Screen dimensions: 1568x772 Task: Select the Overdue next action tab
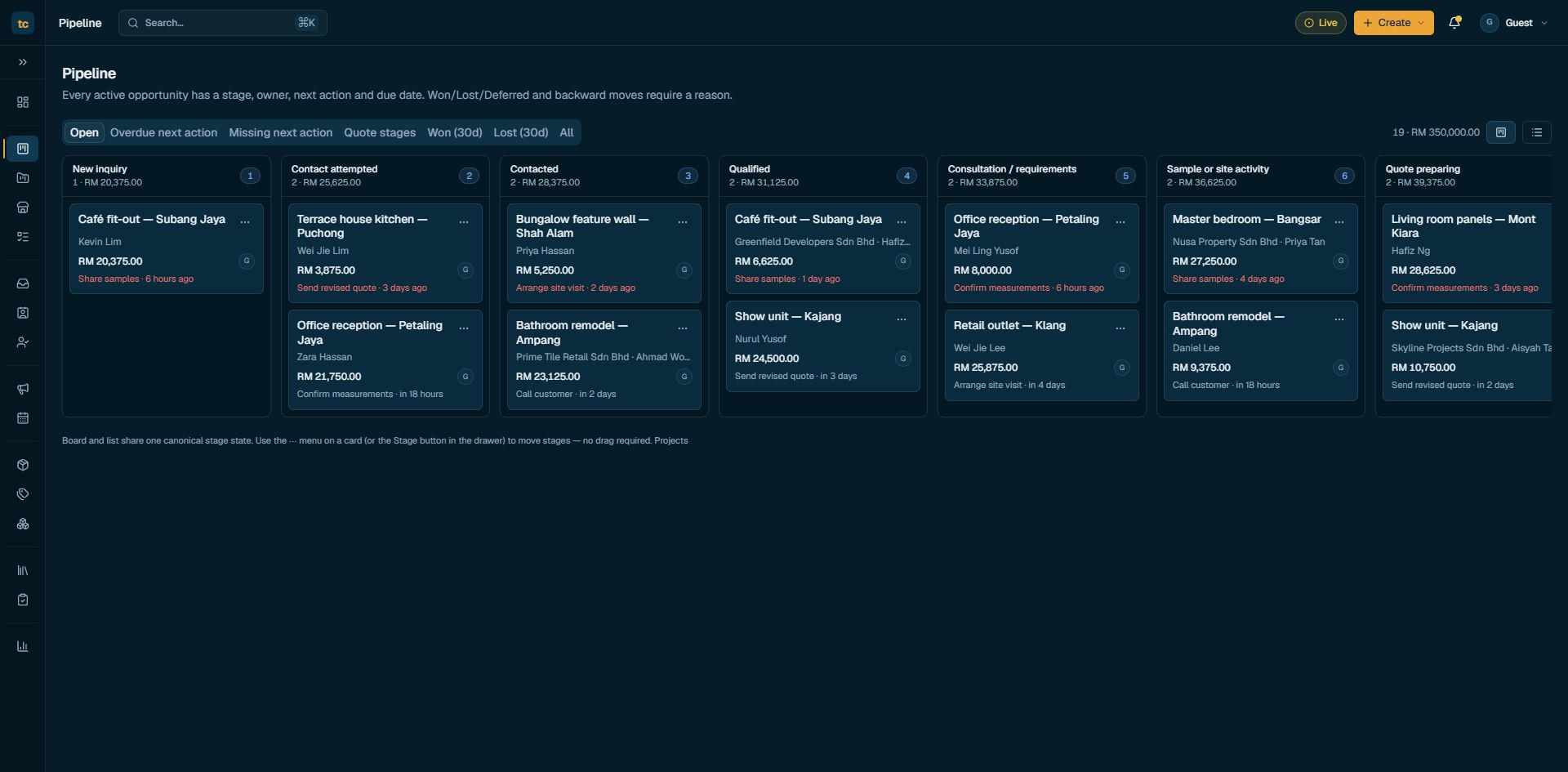point(164,132)
